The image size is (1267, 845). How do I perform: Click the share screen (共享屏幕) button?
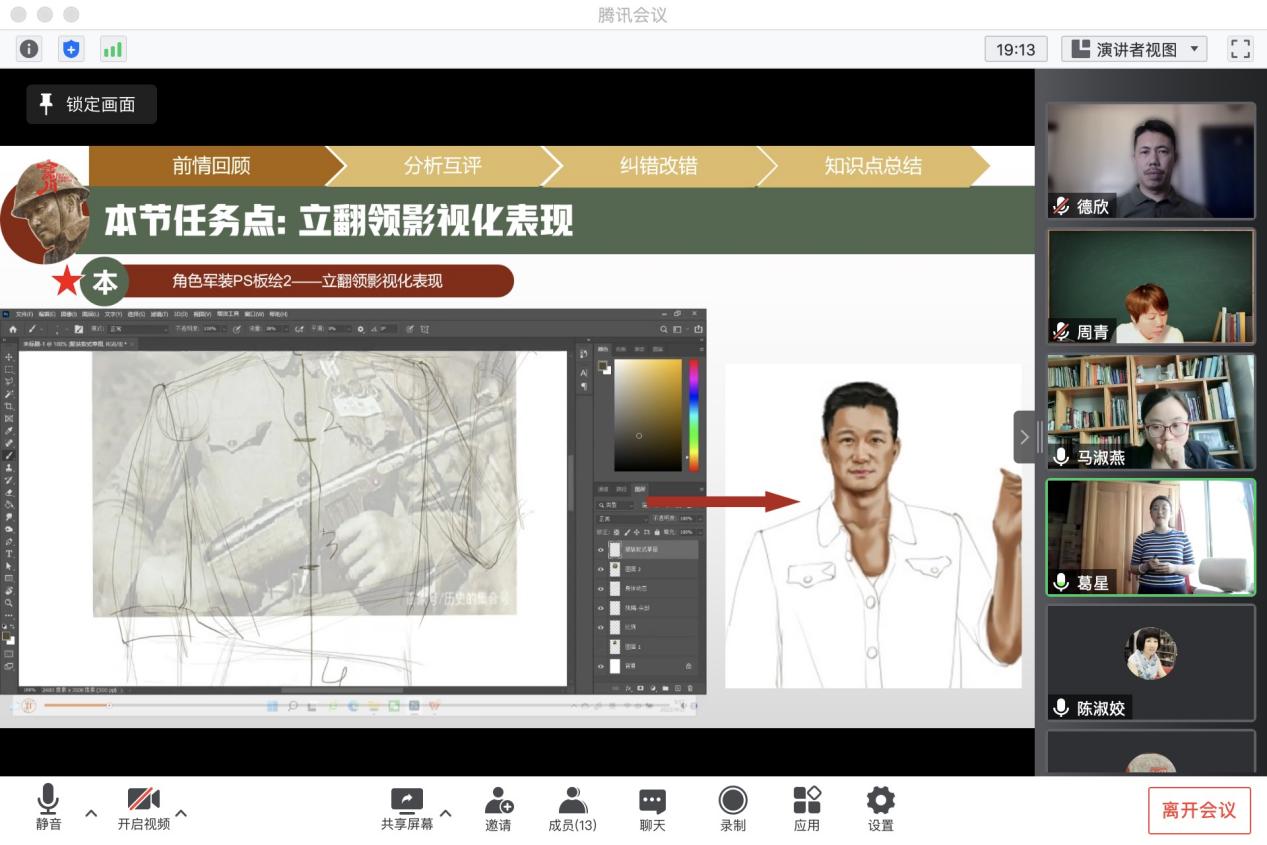(407, 808)
